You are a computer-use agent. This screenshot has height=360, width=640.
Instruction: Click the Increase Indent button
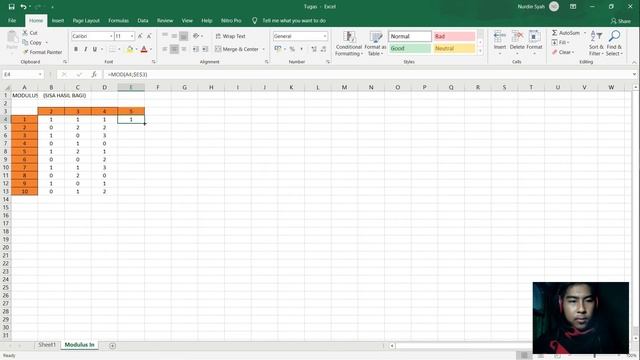pos(205,49)
